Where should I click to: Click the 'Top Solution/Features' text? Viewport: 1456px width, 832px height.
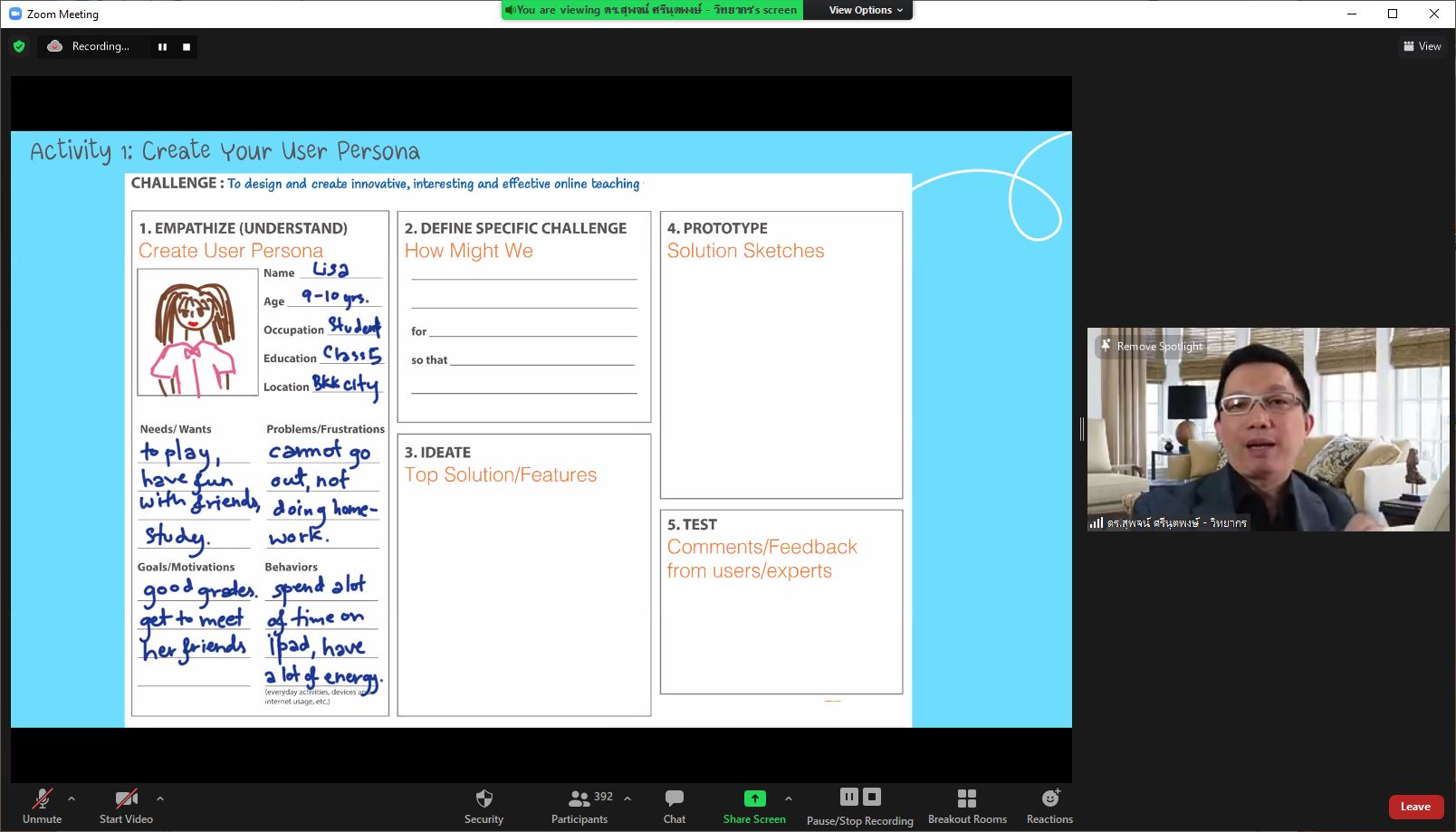[501, 475]
